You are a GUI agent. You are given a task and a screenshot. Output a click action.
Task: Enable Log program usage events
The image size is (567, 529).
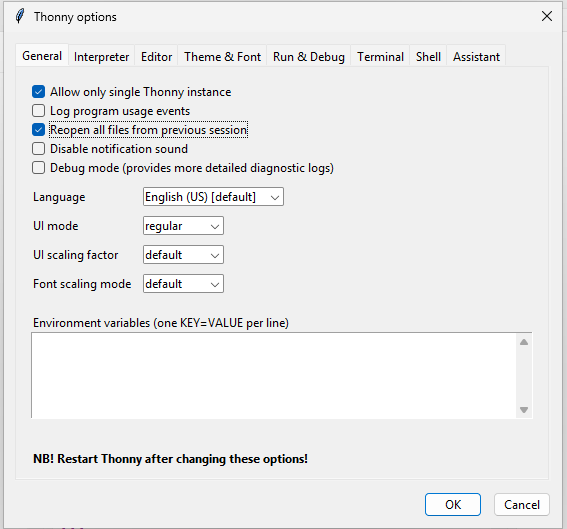click(38, 111)
